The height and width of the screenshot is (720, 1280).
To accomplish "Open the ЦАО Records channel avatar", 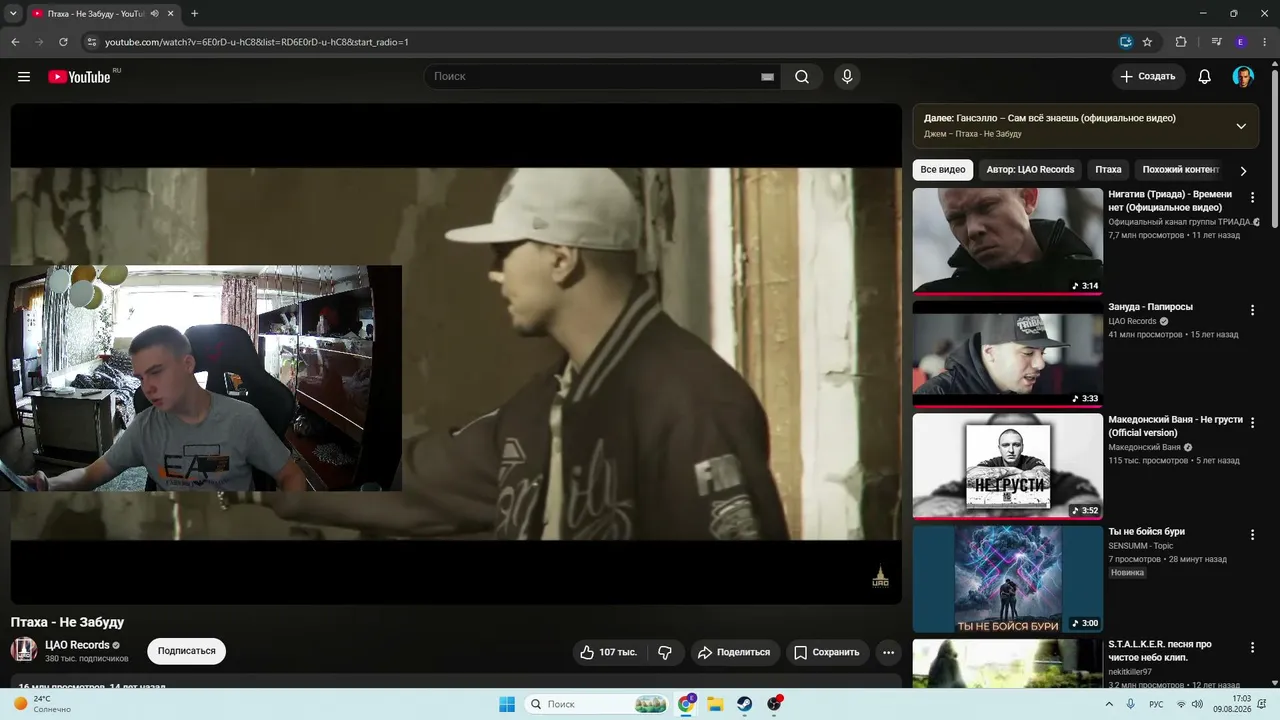I will coord(24,650).
